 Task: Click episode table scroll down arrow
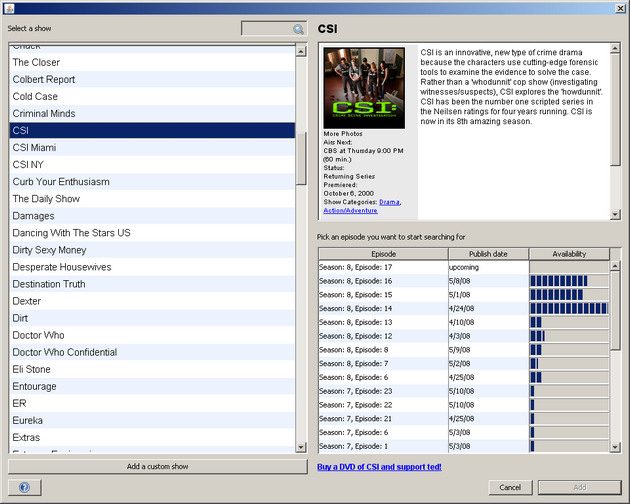pos(615,447)
